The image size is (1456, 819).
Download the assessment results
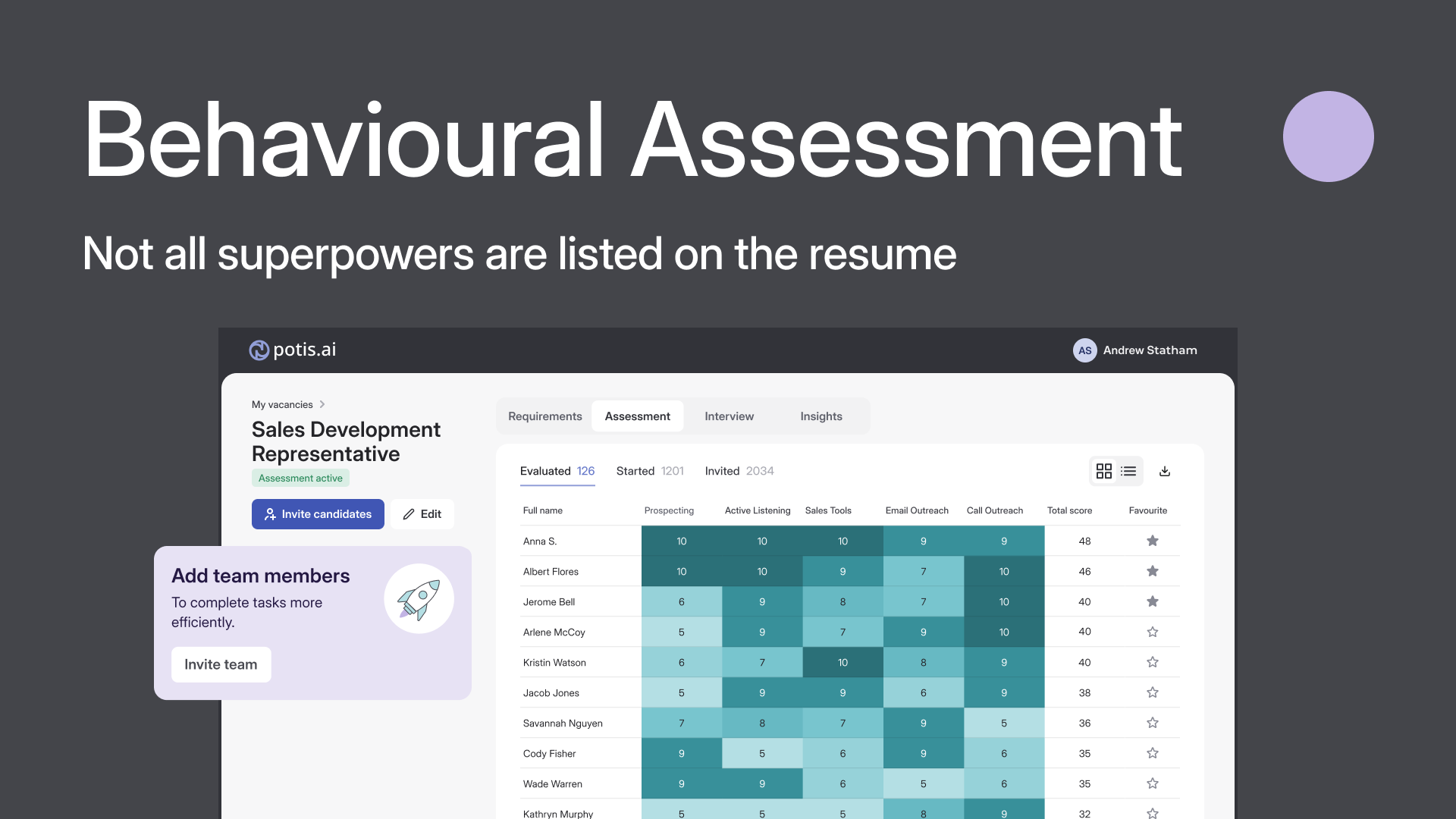click(x=1165, y=471)
